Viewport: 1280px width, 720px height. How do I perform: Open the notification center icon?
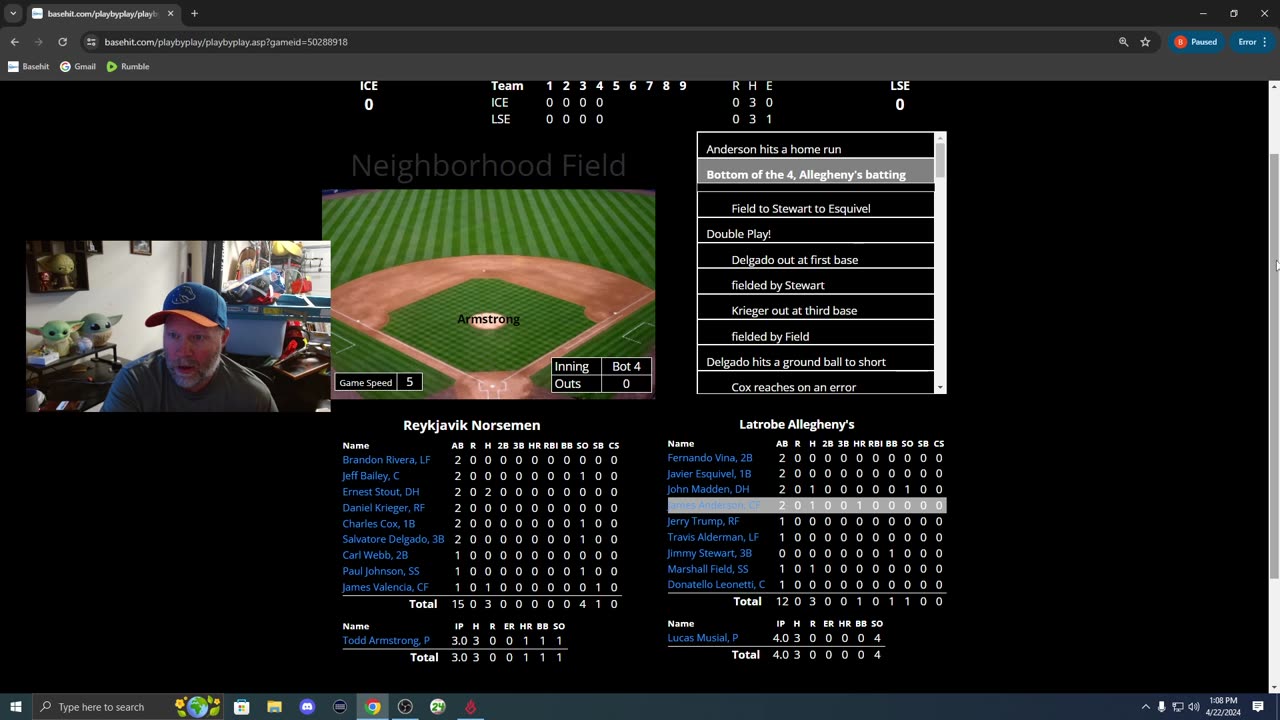1258,707
